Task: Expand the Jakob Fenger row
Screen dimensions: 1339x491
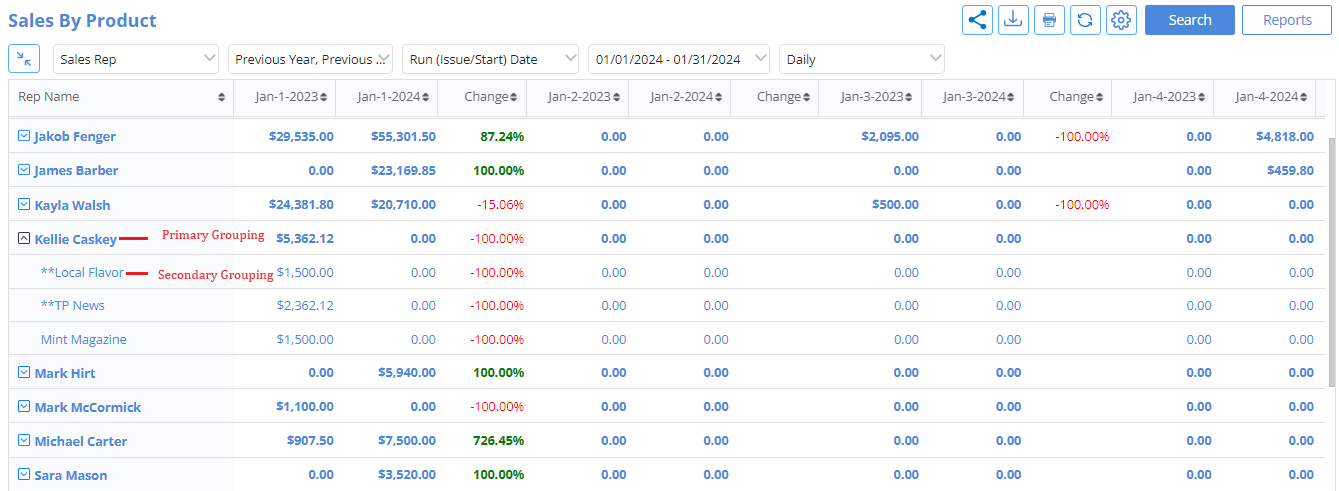Action: click(x=24, y=136)
